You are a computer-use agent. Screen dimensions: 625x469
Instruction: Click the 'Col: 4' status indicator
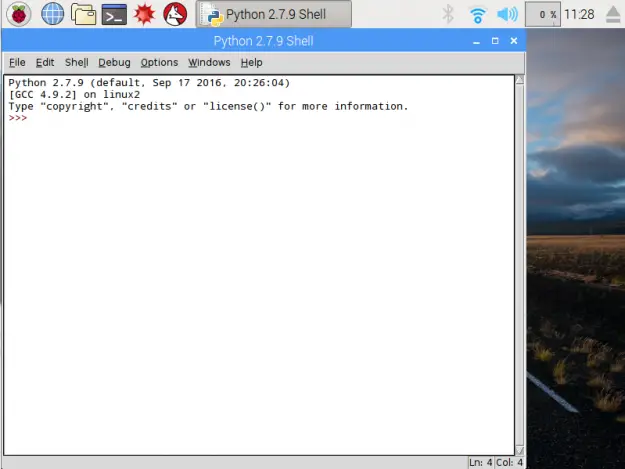(509, 463)
